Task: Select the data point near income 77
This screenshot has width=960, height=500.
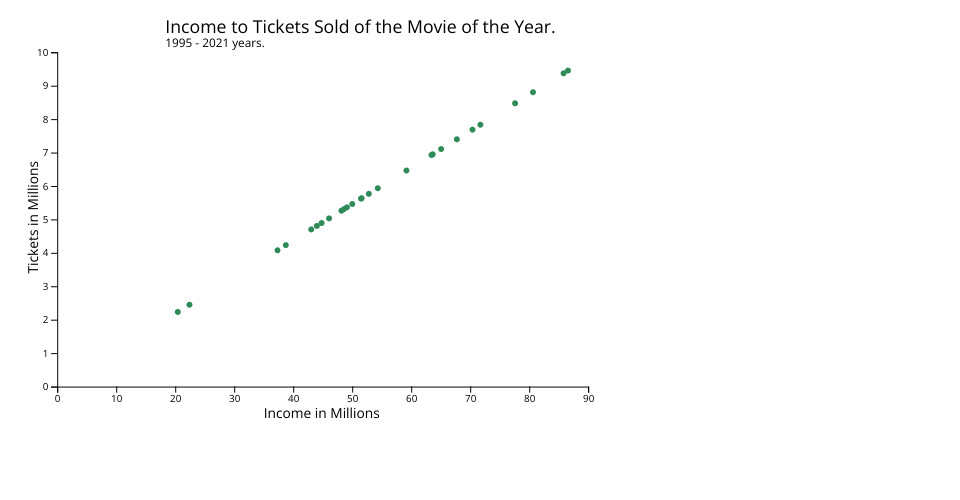Action: tap(515, 103)
